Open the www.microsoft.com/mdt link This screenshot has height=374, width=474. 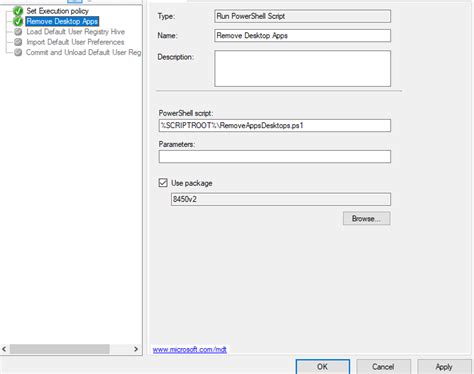190,349
